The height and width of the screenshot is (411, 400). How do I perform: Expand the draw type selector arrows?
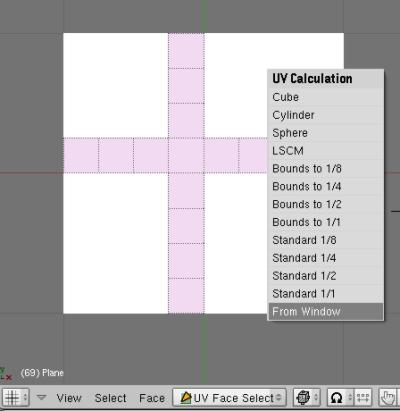tap(316, 397)
